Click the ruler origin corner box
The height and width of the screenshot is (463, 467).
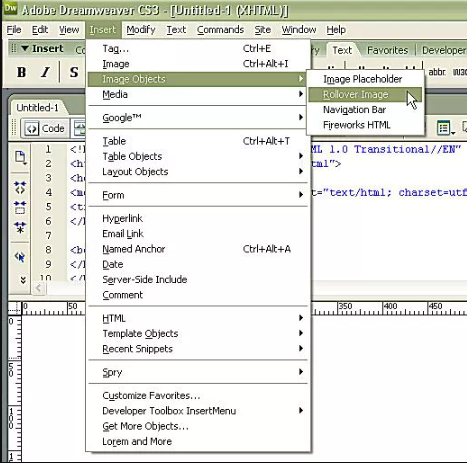pos(15,308)
